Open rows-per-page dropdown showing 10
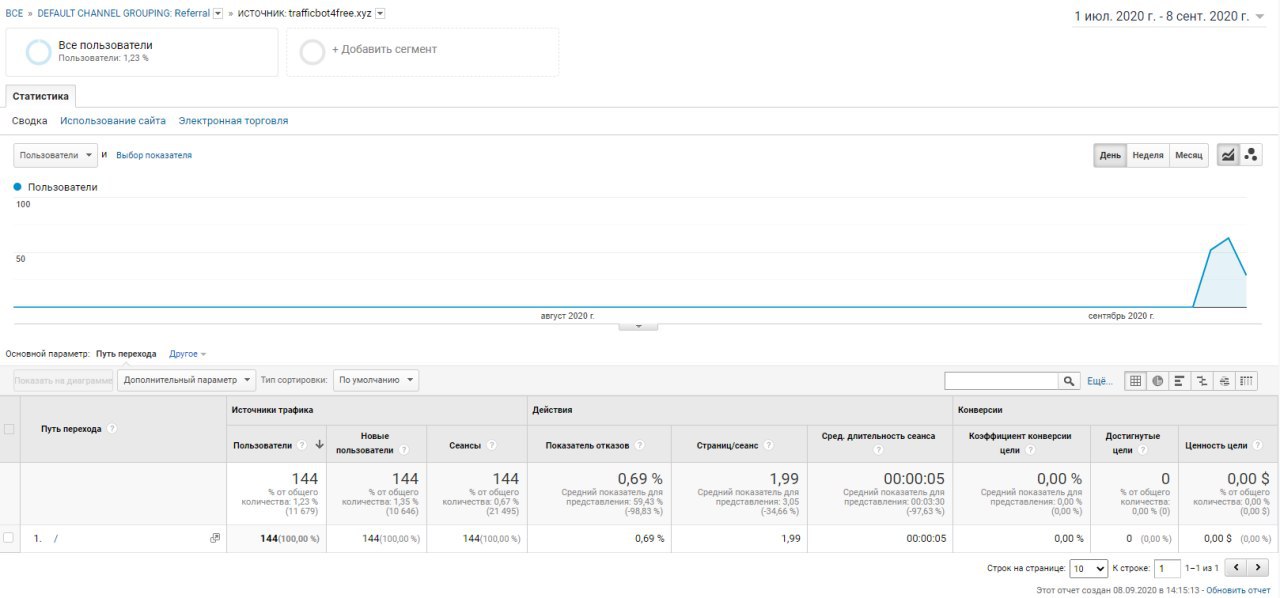The image size is (1280, 598). tap(1089, 568)
